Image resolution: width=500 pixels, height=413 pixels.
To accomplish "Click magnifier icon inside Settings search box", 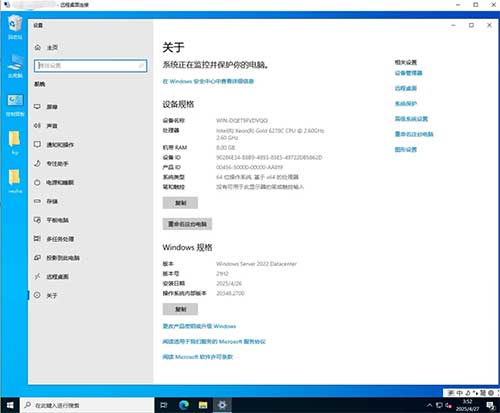I will pos(141,66).
